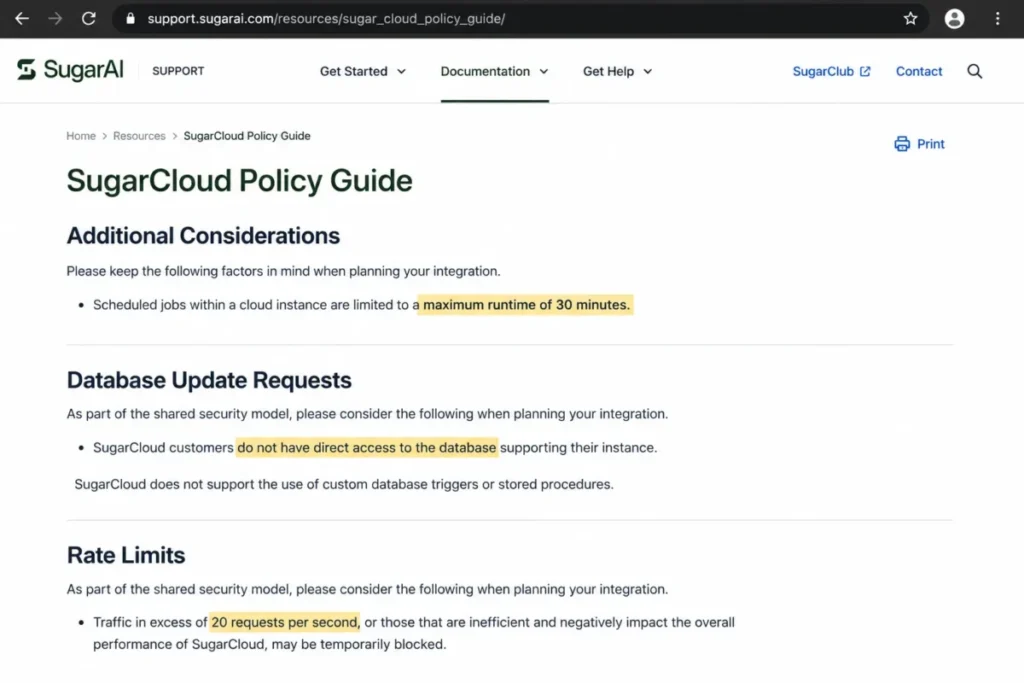Click highlighted "do not have direct access to the database"
The image size is (1024, 683).
pos(366,448)
